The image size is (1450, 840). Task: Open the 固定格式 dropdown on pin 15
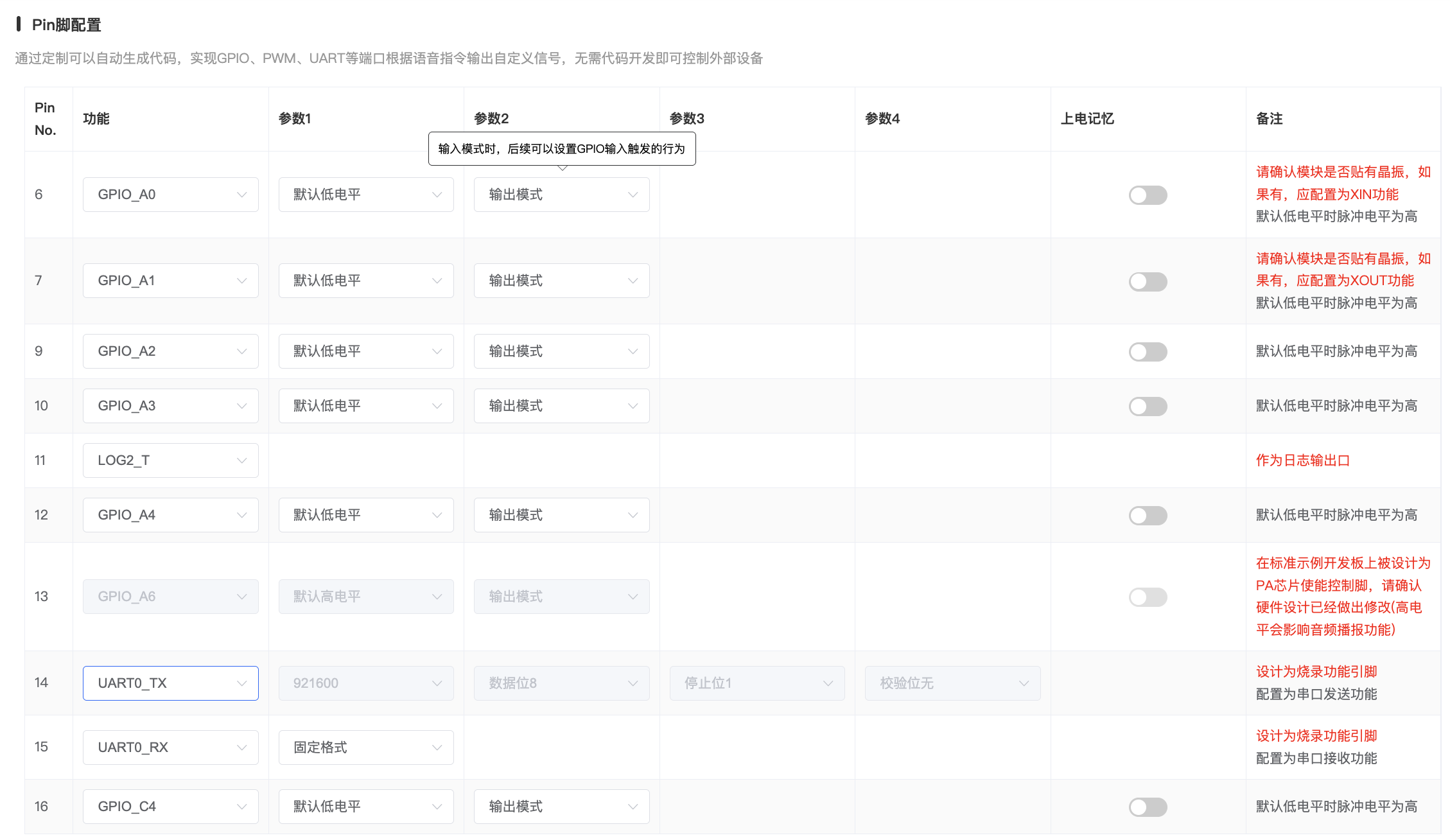(x=365, y=747)
